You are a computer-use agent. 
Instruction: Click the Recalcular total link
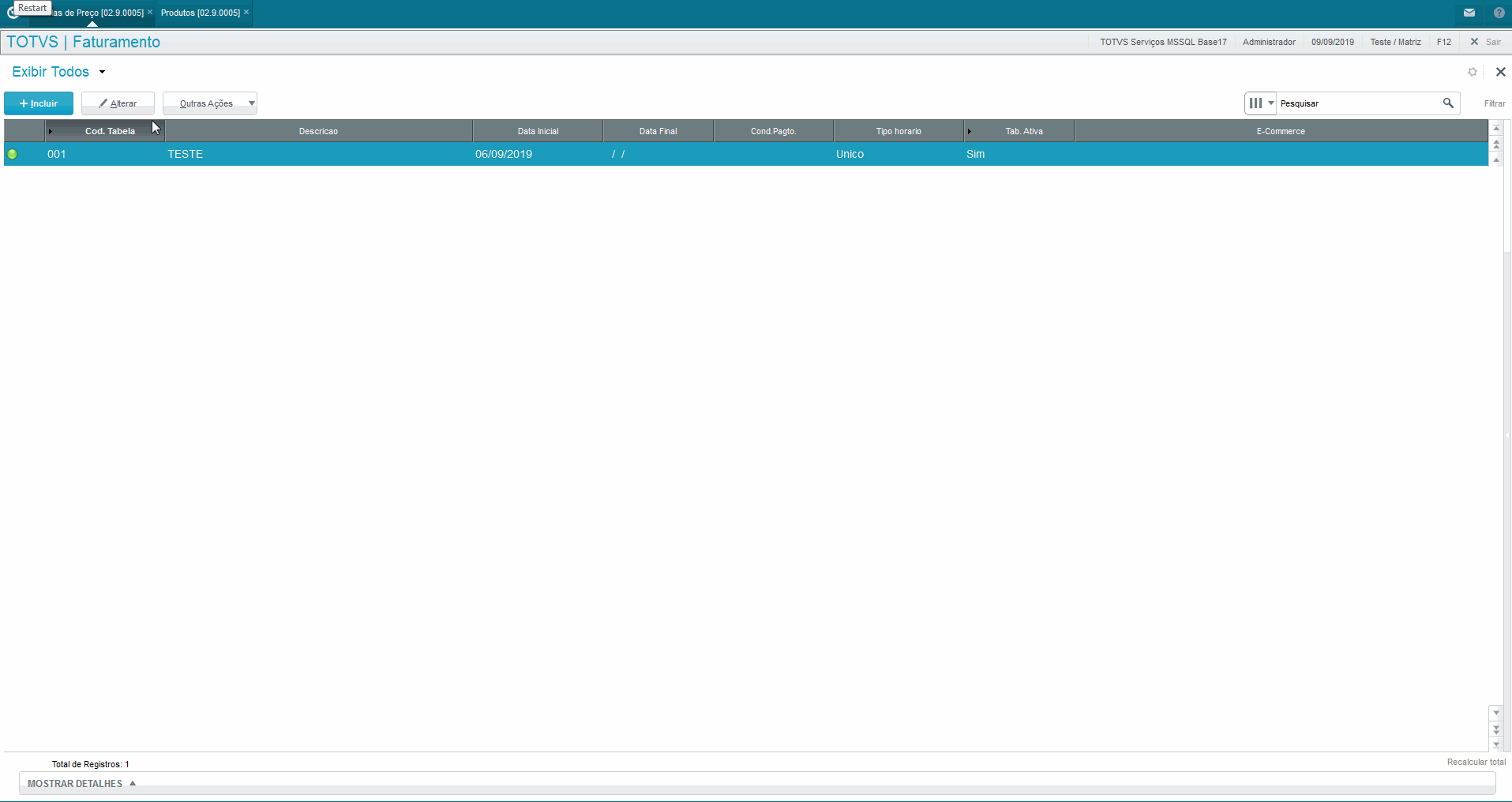click(x=1476, y=762)
